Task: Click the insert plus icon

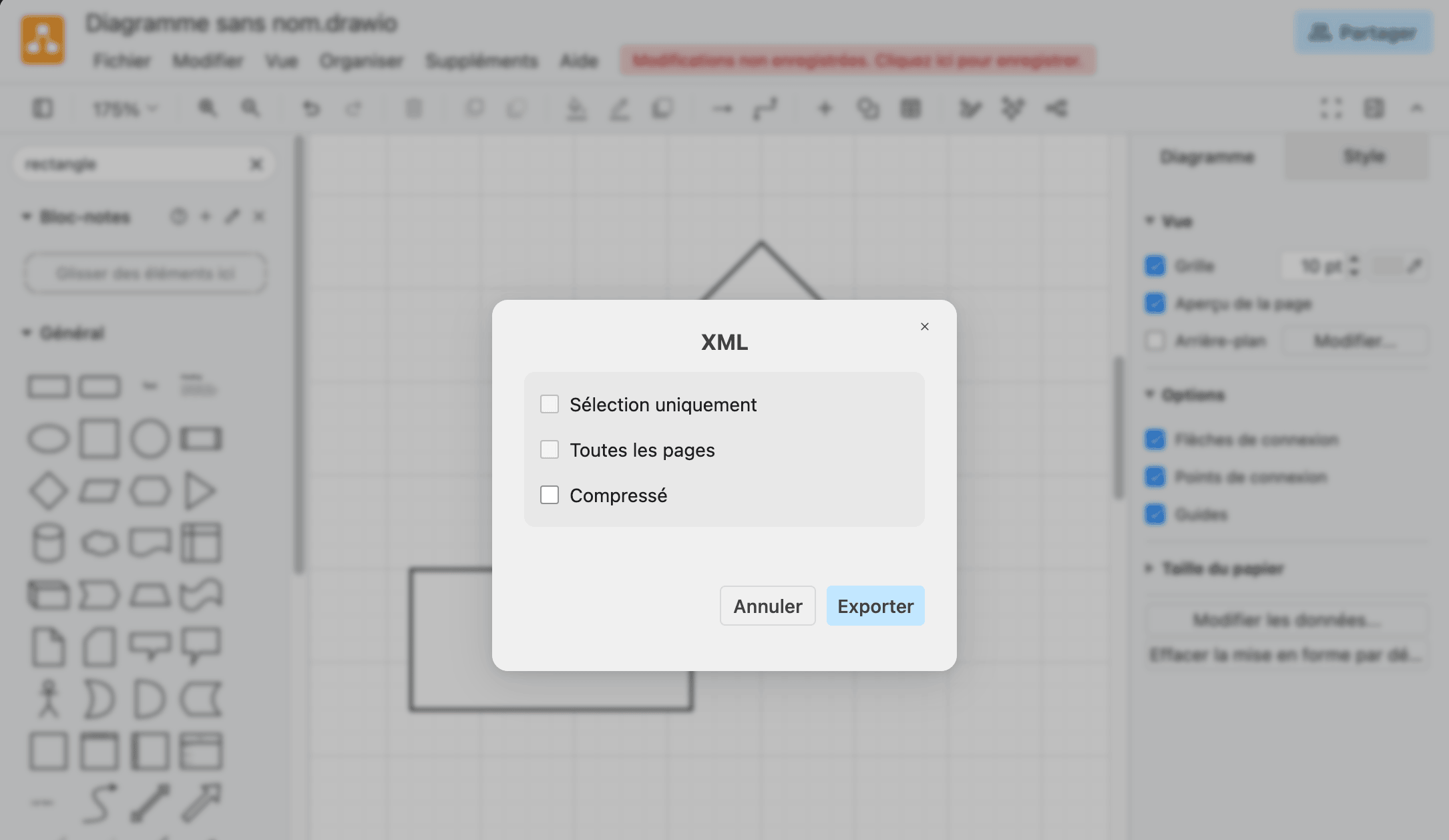Action: click(x=825, y=108)
